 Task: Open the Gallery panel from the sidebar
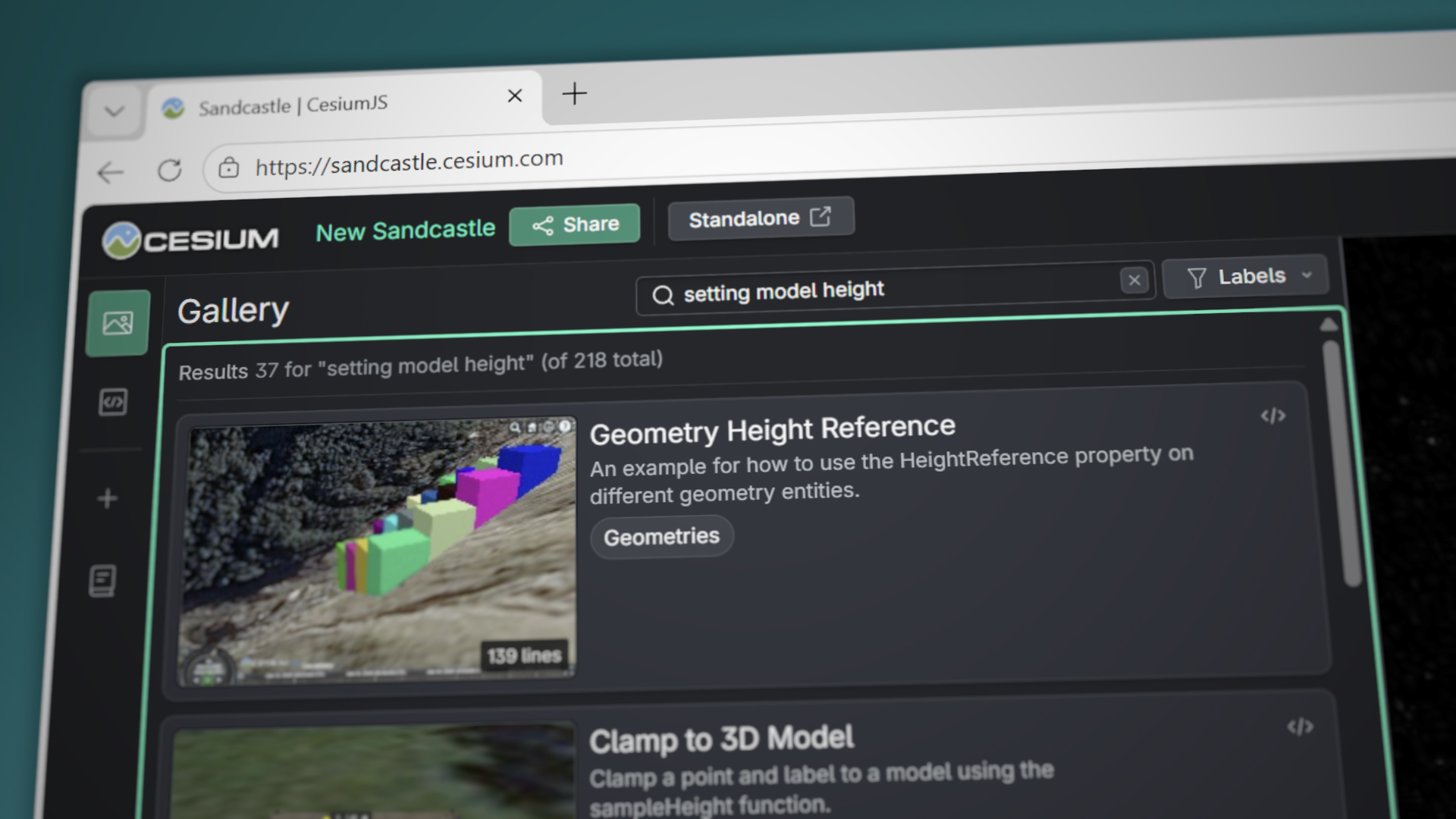[117, 322]
